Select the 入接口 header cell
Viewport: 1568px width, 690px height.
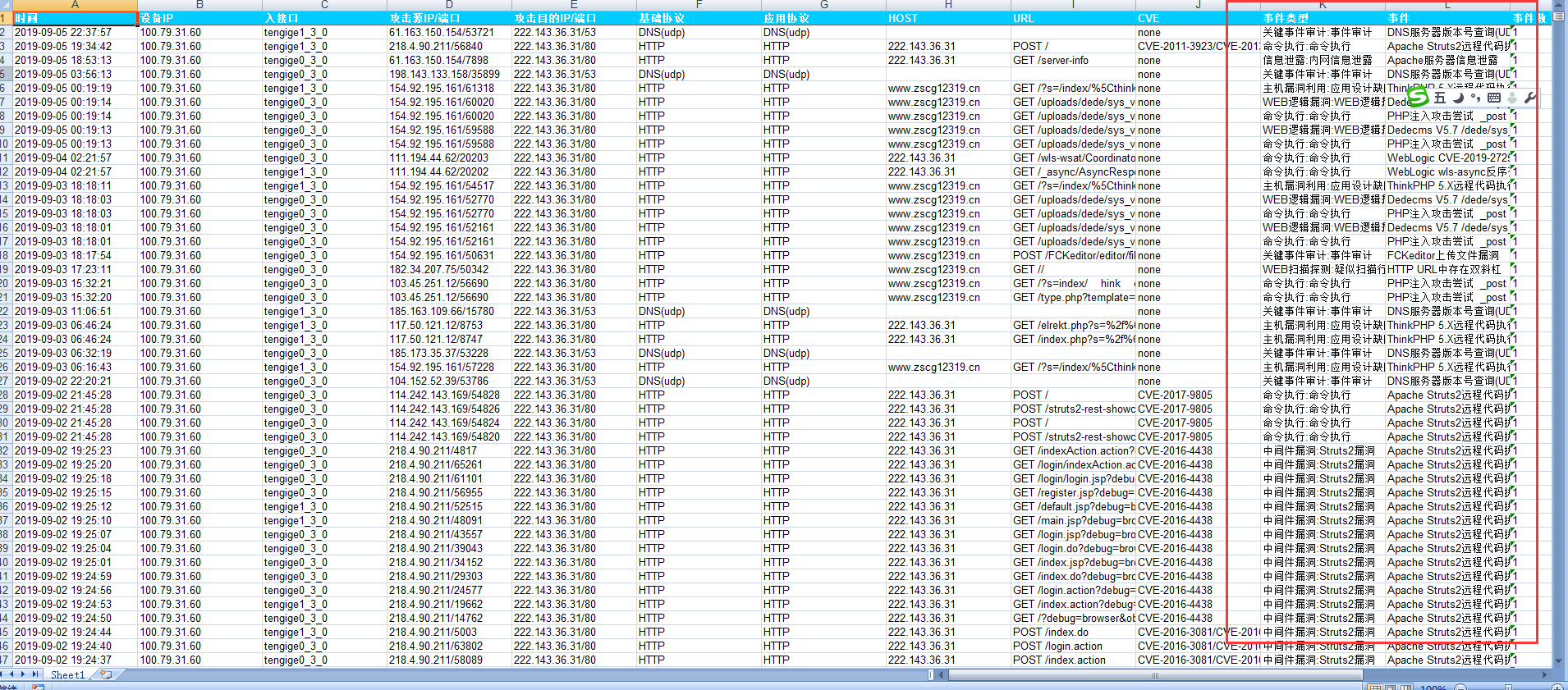(324, 18)
